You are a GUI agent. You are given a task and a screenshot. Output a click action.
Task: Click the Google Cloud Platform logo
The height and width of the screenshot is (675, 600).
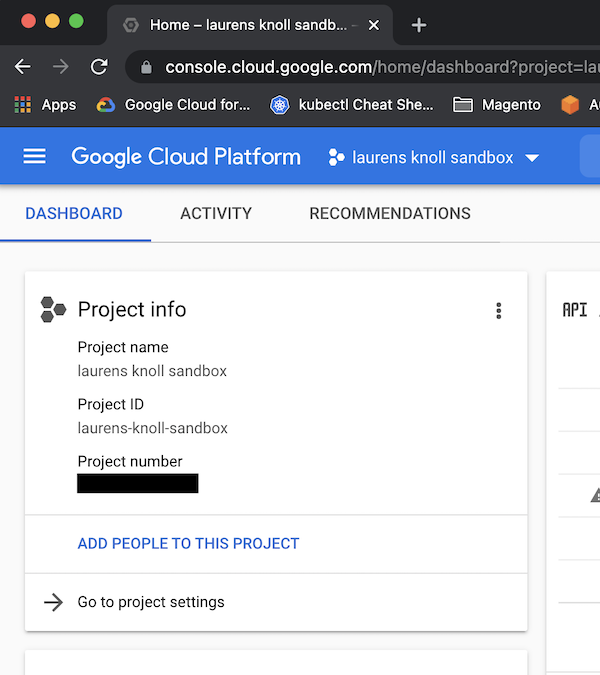pyautogui.click(x=186, y=157)
